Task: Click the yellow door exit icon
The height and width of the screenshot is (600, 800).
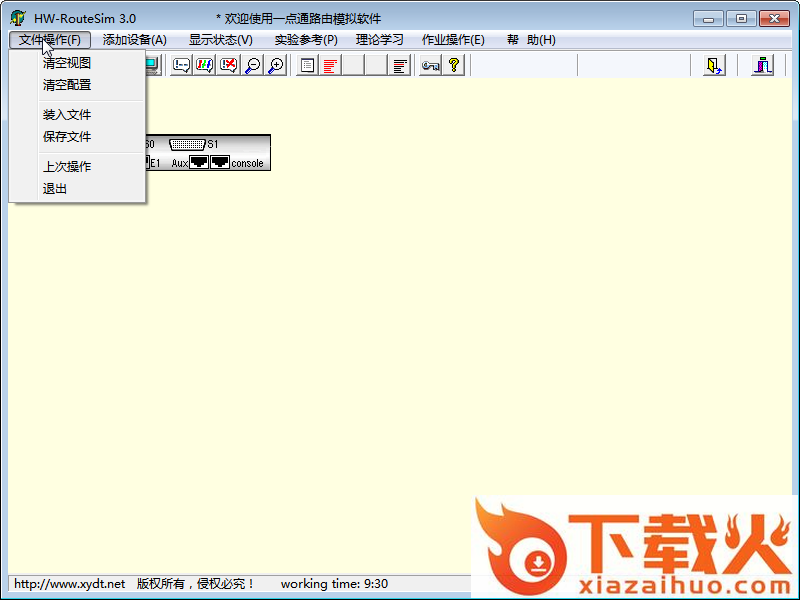Action: pos(714,65)
